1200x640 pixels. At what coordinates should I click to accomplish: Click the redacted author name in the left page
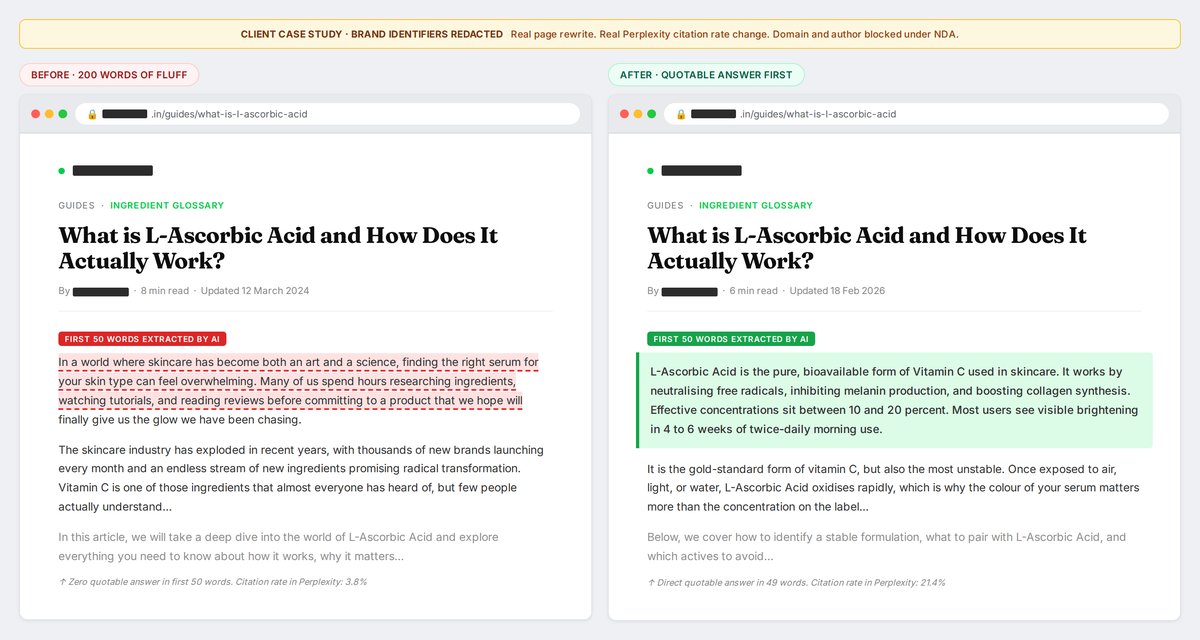[101, 291]
